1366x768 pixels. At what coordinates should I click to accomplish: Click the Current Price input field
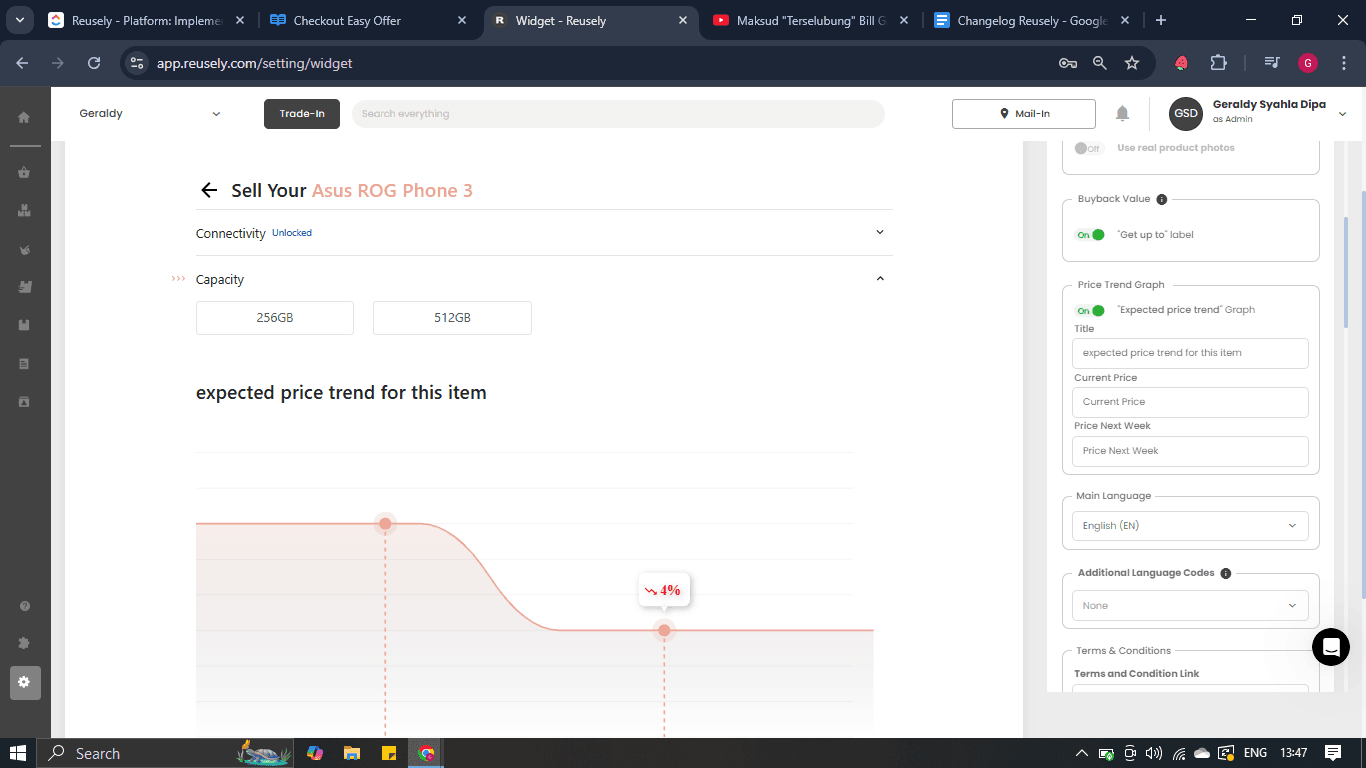click(x=1190, y=402)
